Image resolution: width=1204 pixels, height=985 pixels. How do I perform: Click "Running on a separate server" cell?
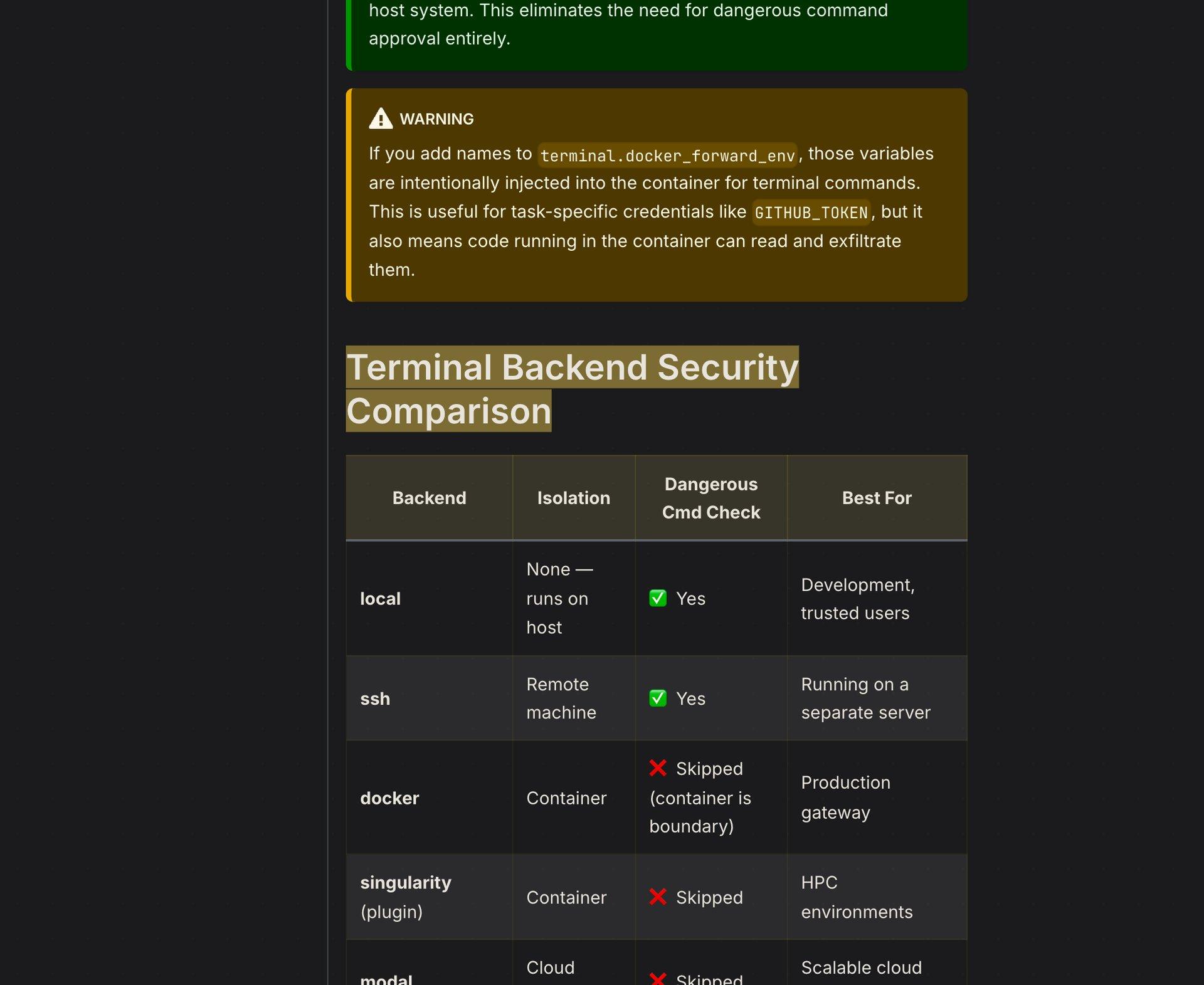(x=877, y=698)
